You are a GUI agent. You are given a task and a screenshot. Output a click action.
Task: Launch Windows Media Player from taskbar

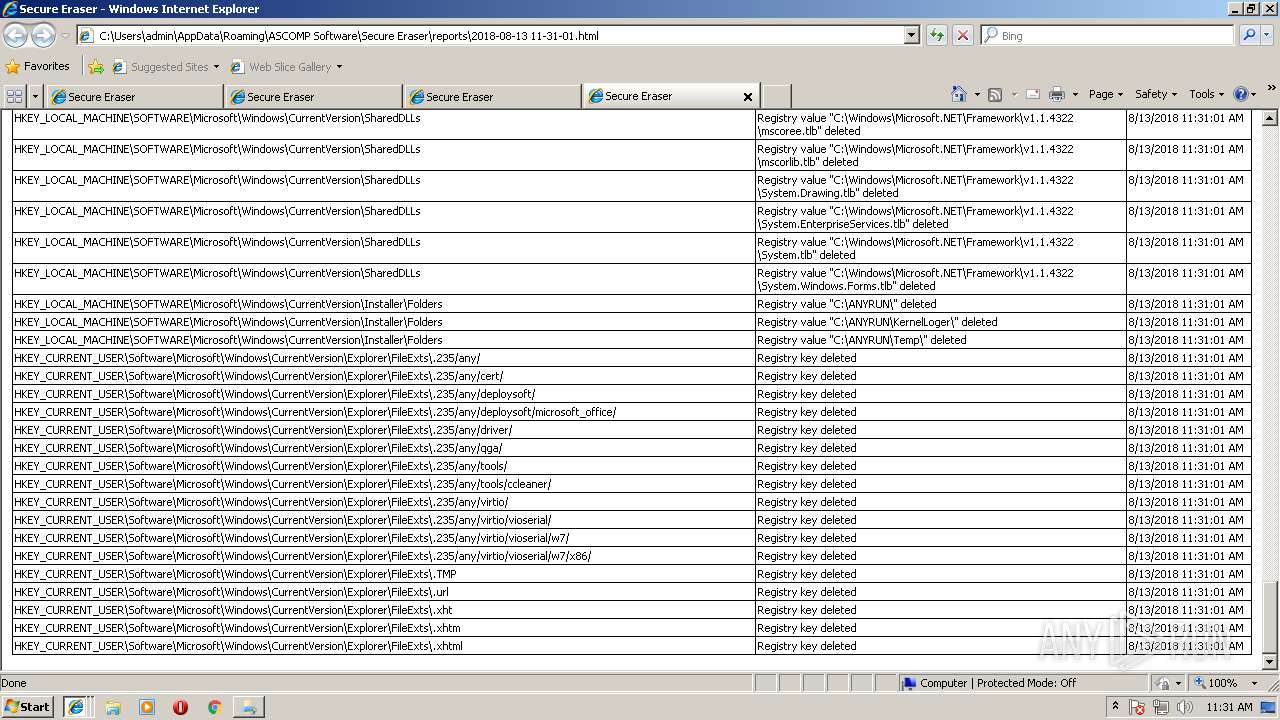(x=147, y=707)
